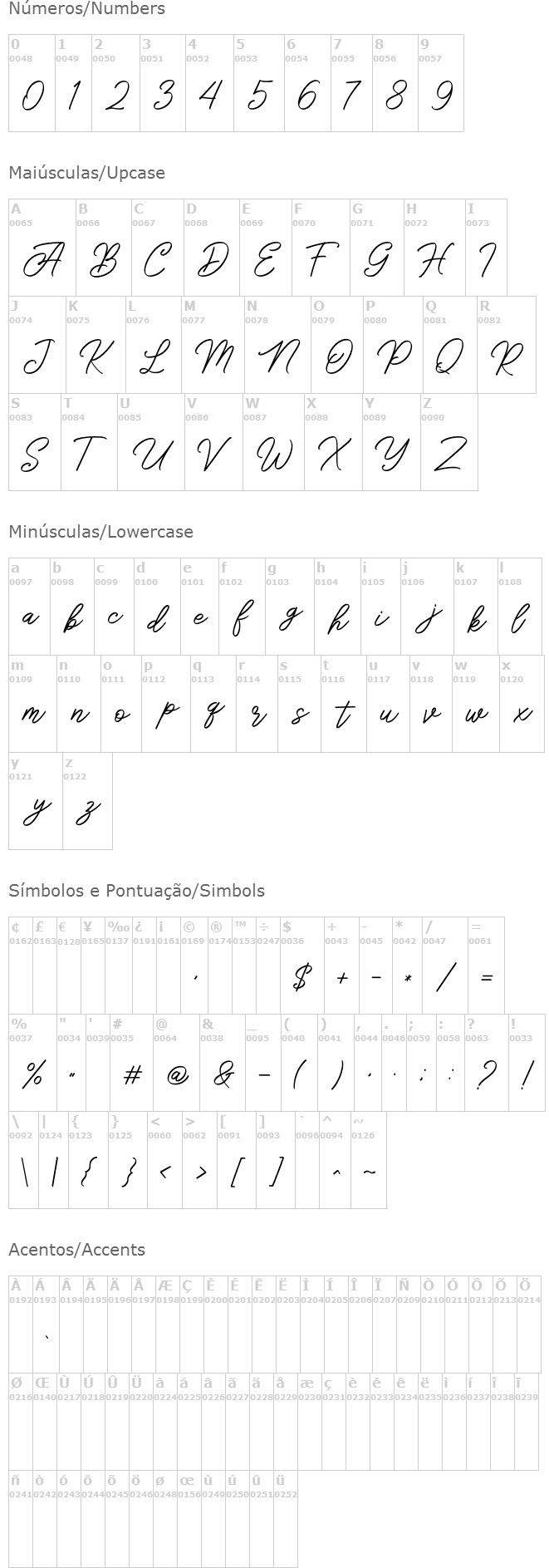Click the Acentos/Accents section heading
Image resolution: width=549 pixels, height=1568 pixels.
click(76, 1250)
